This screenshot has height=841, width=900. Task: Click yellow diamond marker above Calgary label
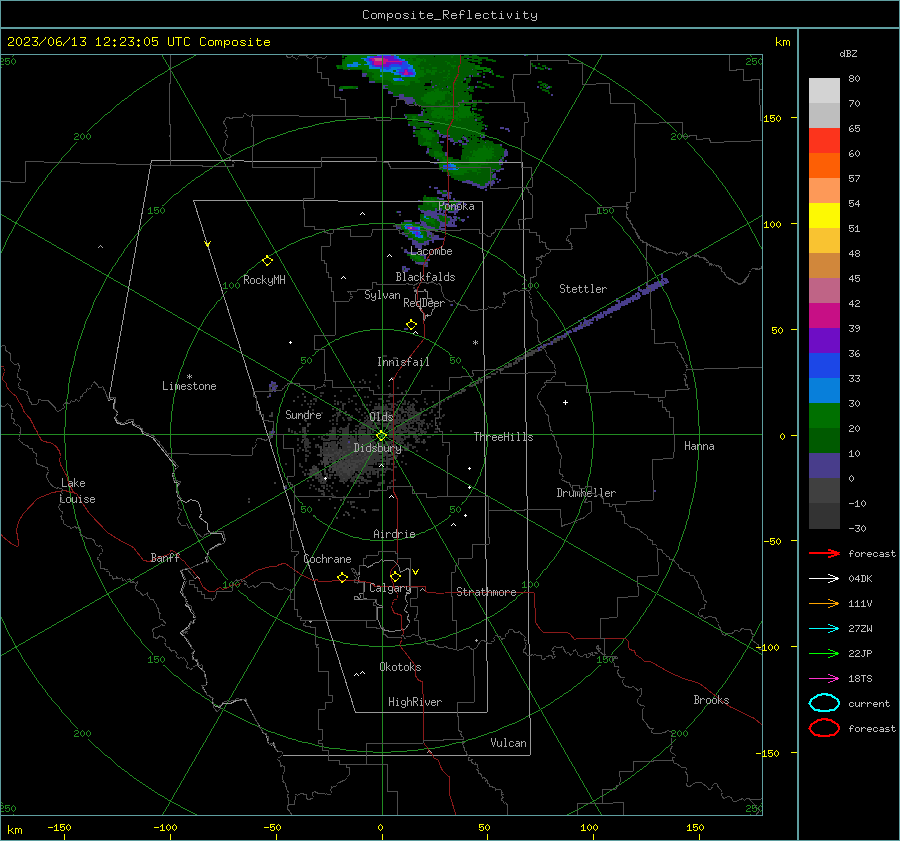point(395,576)
